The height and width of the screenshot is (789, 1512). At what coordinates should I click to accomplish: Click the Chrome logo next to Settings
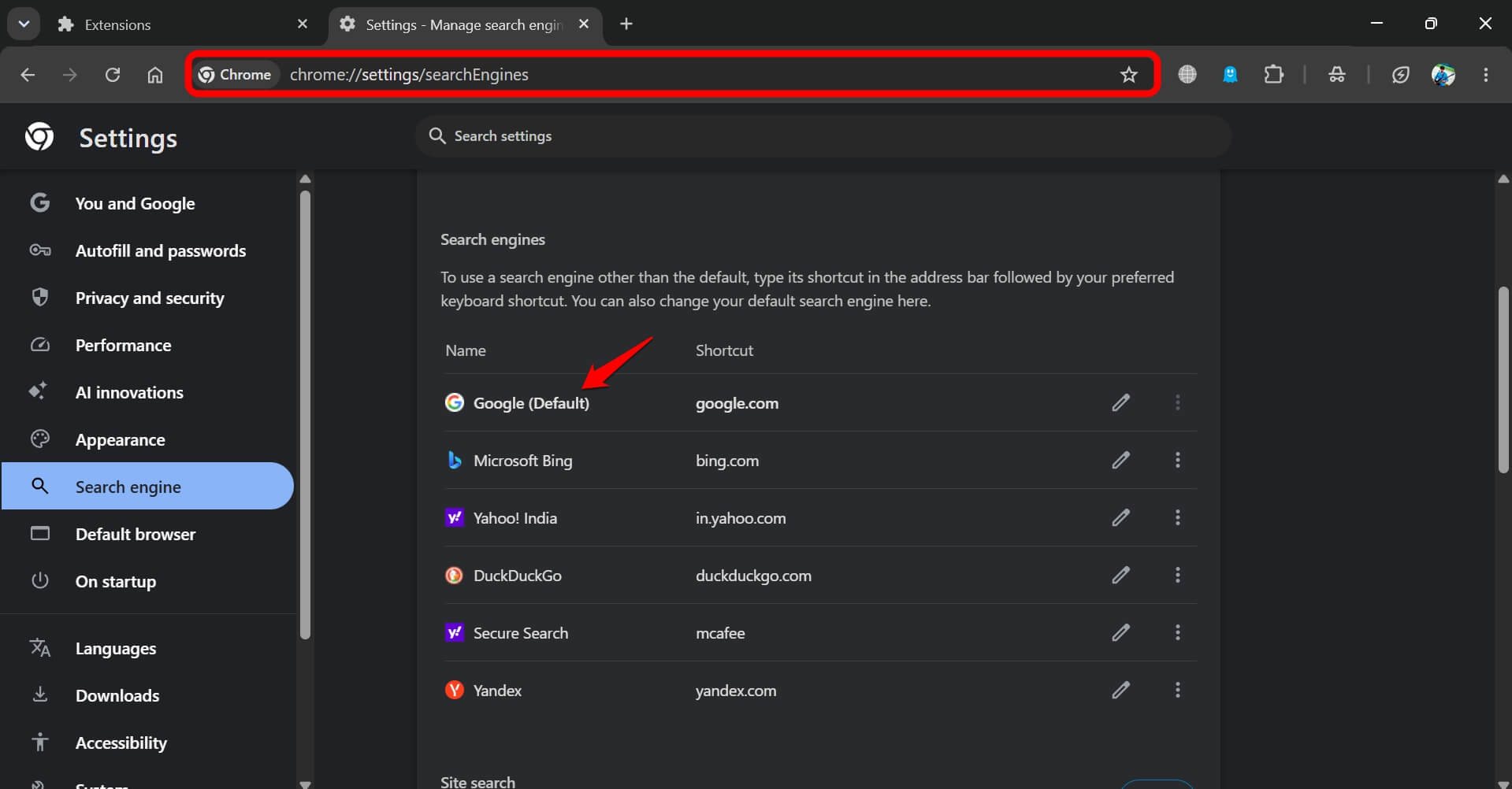click(39, 137)
